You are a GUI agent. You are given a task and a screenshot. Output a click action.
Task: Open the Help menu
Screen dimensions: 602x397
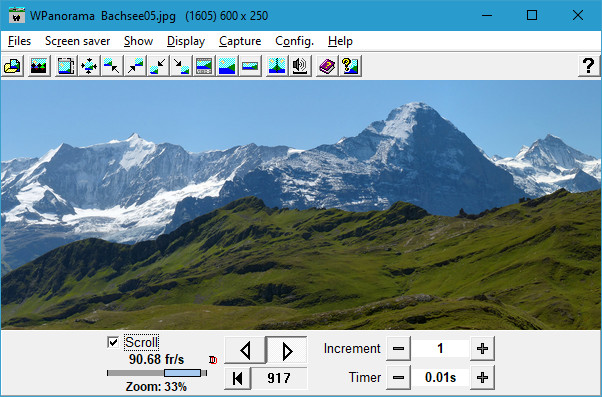pos(340,41)
